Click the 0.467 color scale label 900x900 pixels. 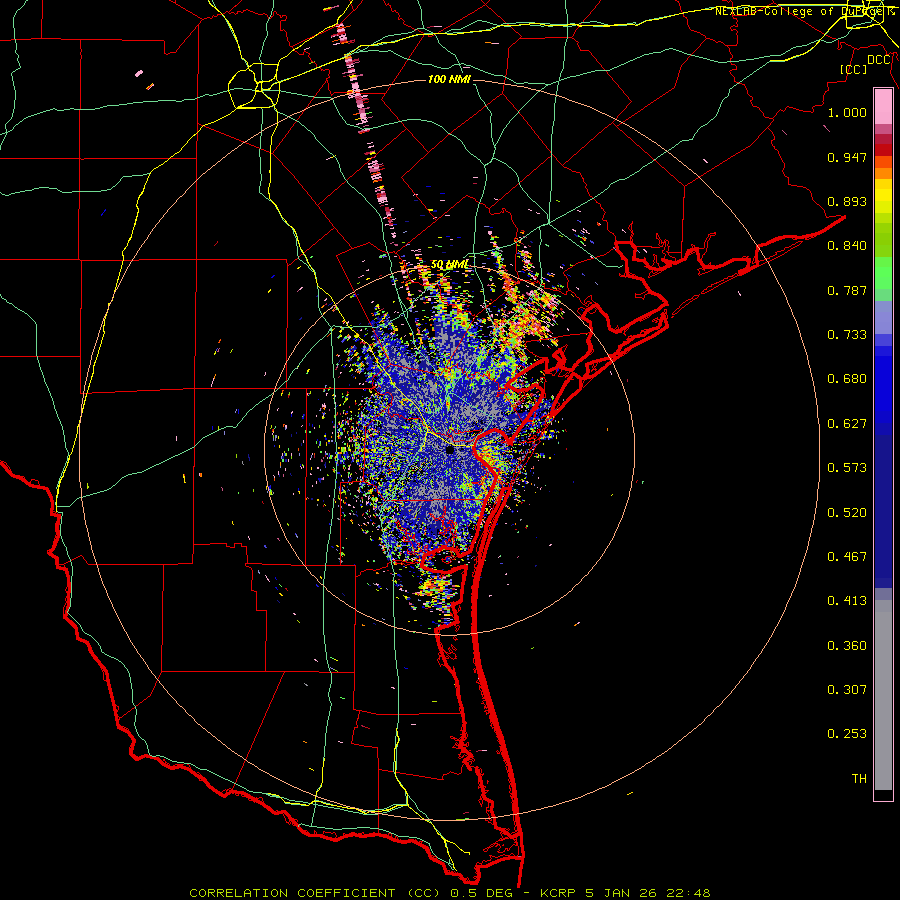(847, 557)
